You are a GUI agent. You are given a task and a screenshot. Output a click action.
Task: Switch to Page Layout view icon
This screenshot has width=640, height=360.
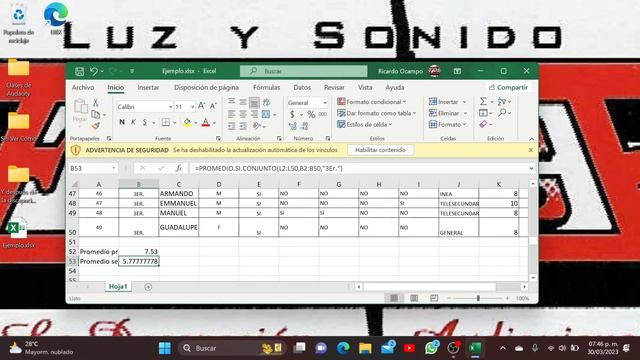click(x=414, y=298)
